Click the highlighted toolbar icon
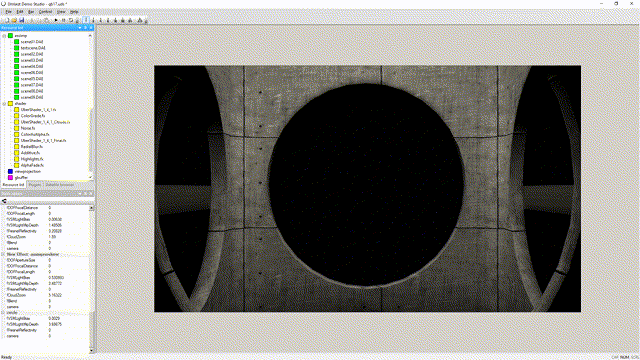This screenshot has width=640, height=360. (x=86, y=20)
